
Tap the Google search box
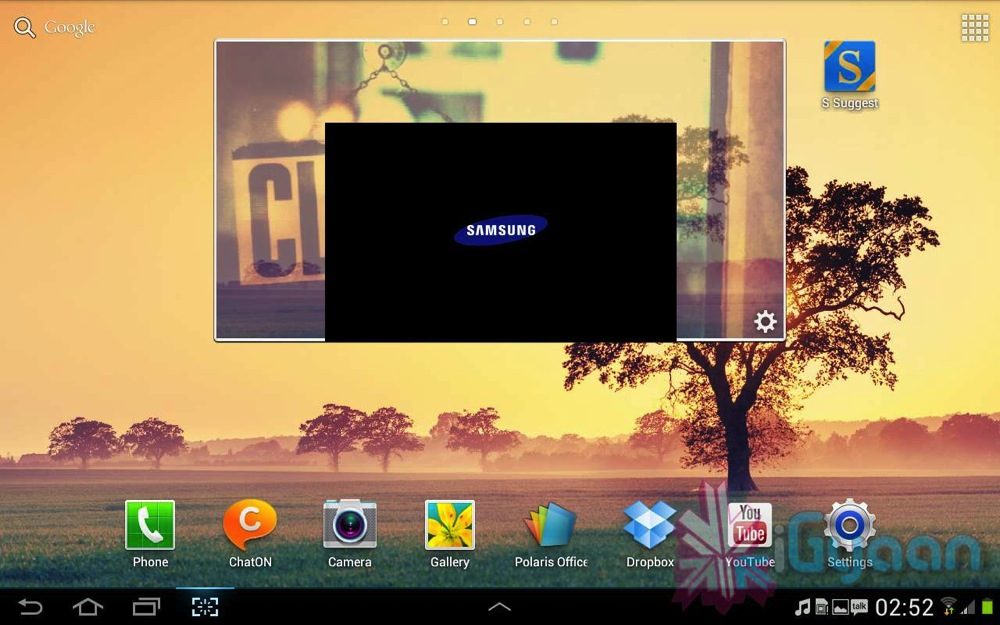[55, 28]
